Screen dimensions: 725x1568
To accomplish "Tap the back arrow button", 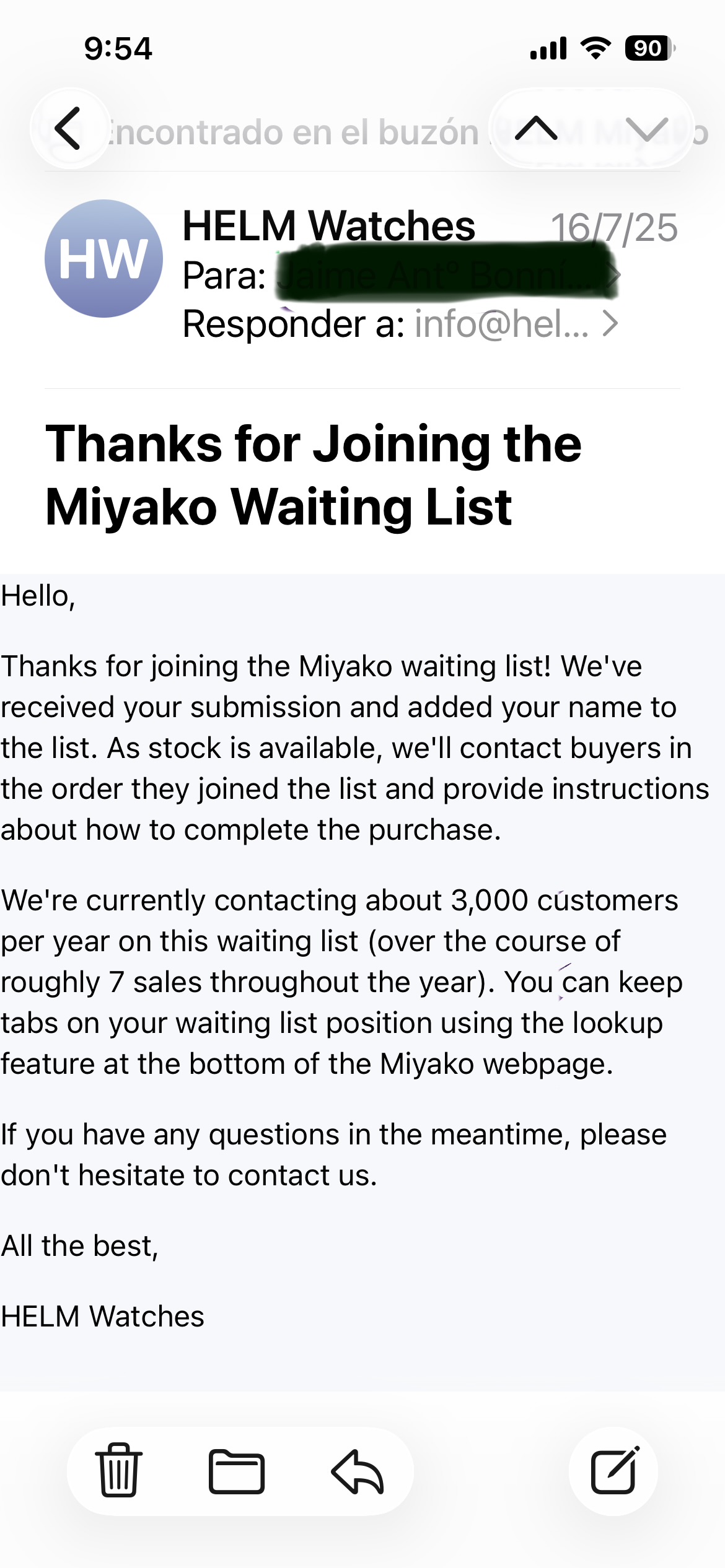I will tap(69, 129).
